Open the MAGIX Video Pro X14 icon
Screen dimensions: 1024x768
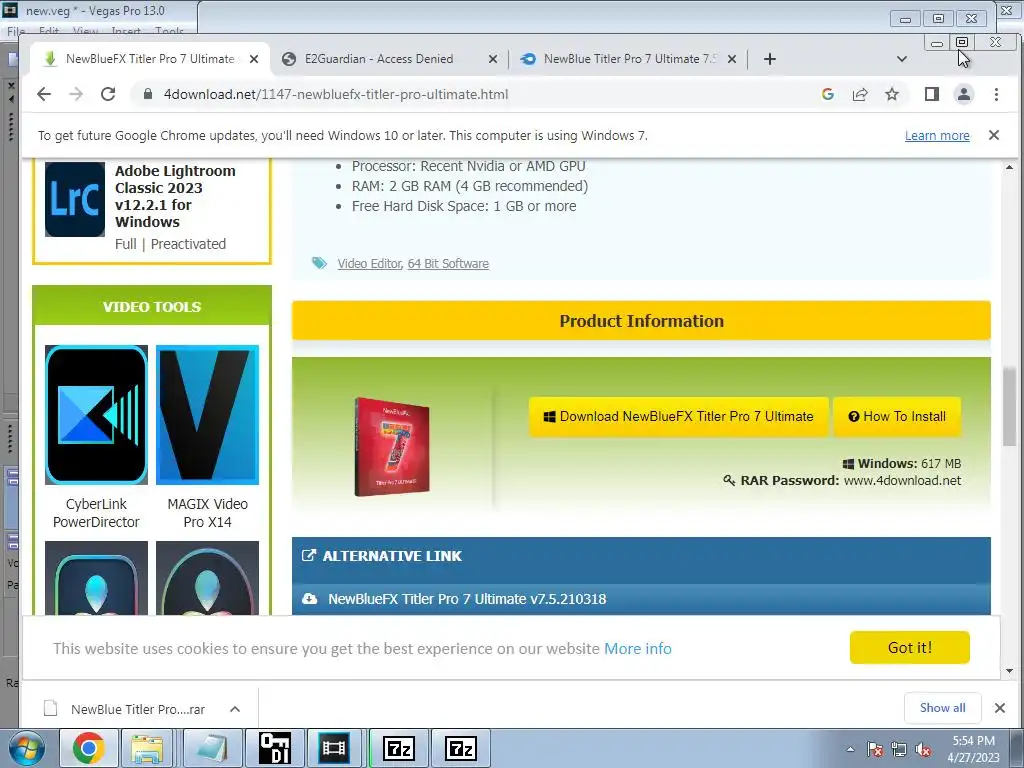tap(208, 415)
